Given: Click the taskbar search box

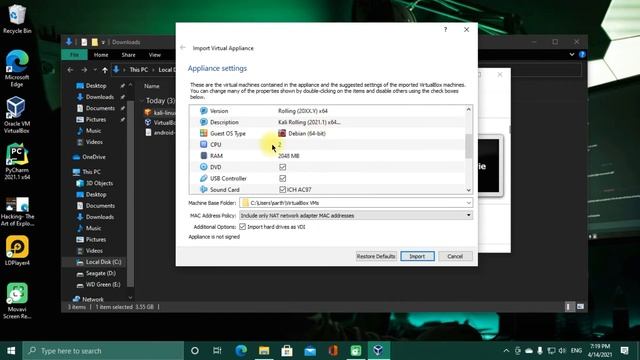Looking at the screenshot, I should pos(103,351).
